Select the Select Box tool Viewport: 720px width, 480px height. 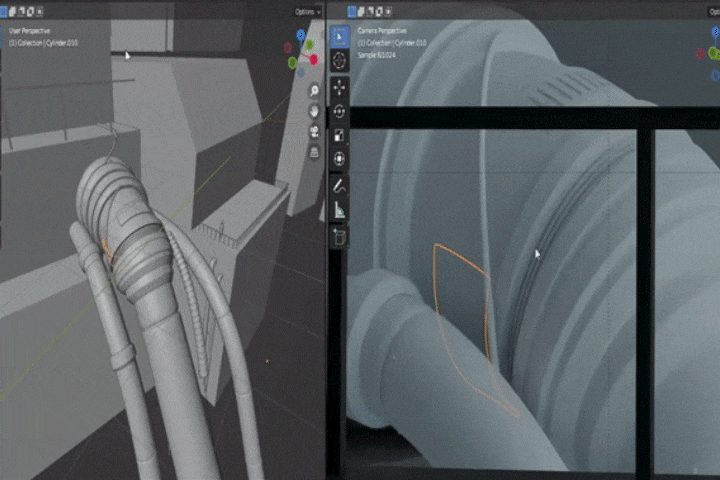click(x=339, y=37)
